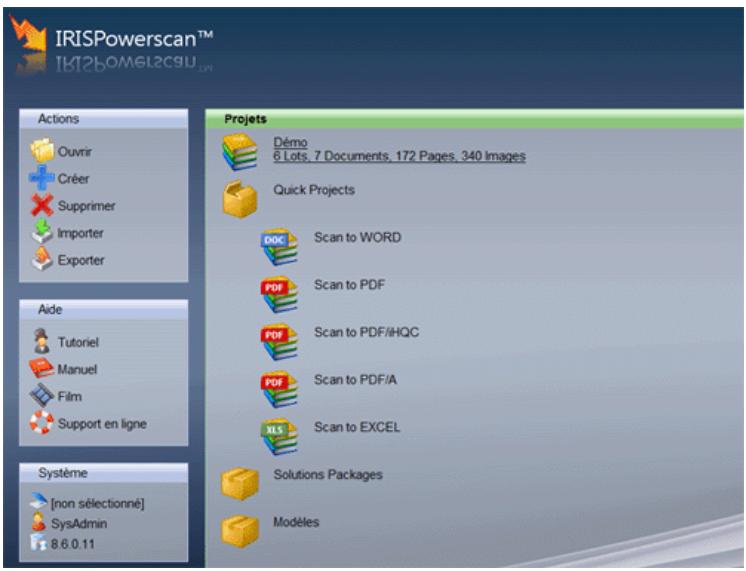
Task: Click the SysAdmin user name text
Action: point(79,524)
